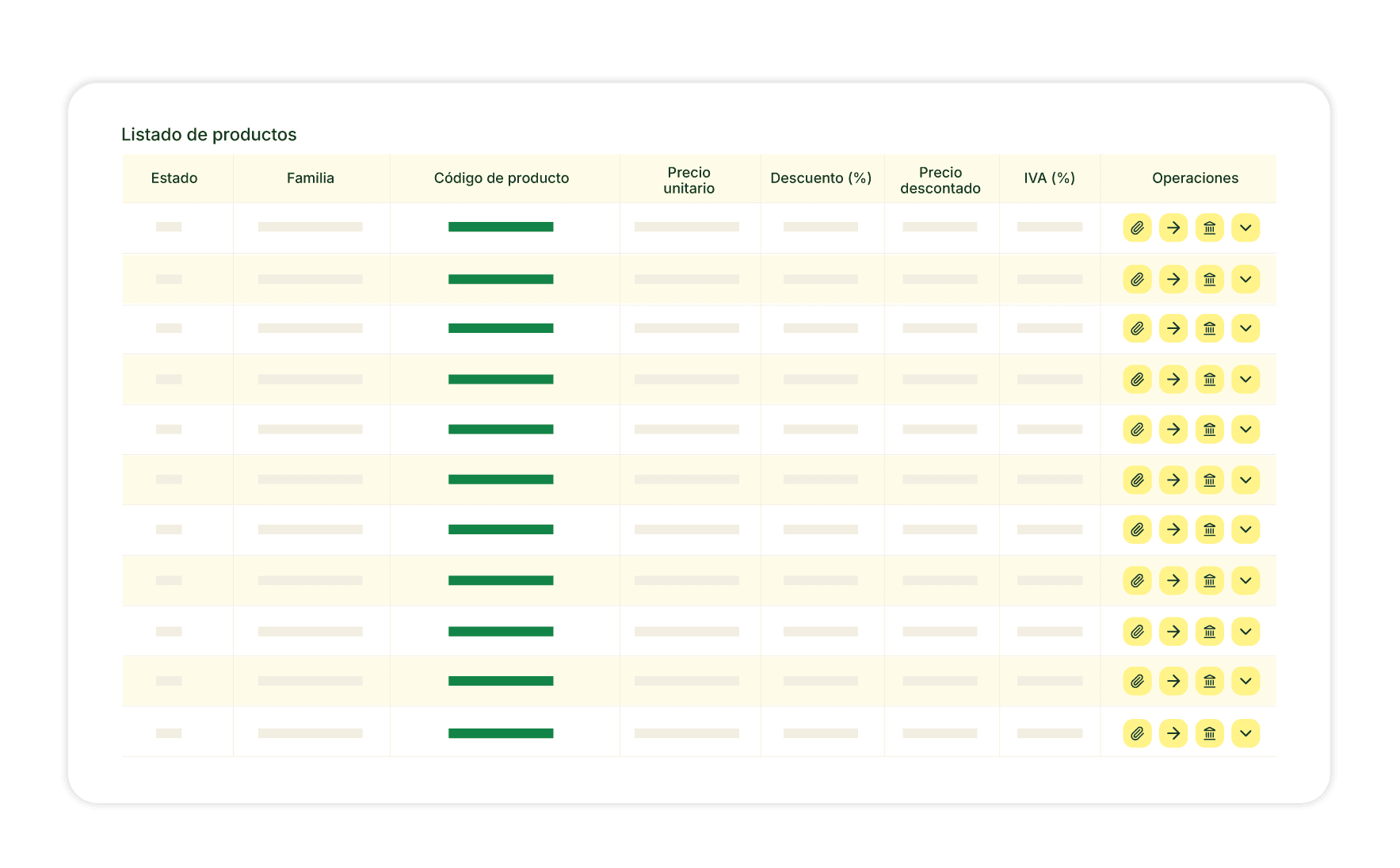This screenshot has width=1400, height=868.
Task: Click the arrow icon in second row
Action: [1173, 279]
